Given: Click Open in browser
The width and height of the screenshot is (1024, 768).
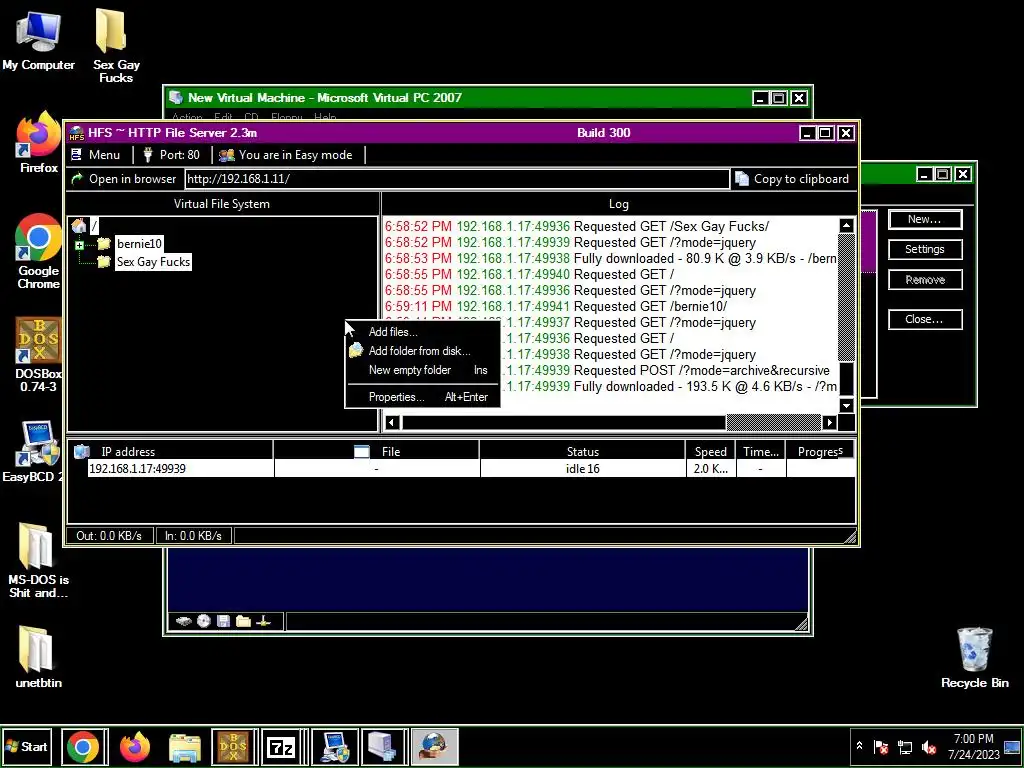Looking at the screenshot, I should point(124,179).
